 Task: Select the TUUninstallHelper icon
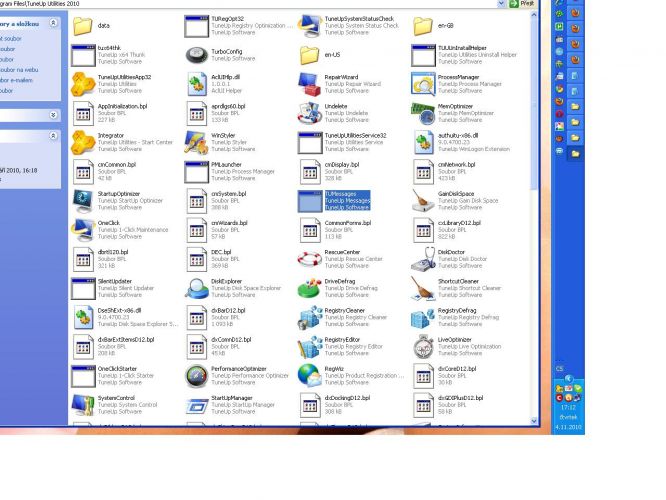tap(423, 56)
